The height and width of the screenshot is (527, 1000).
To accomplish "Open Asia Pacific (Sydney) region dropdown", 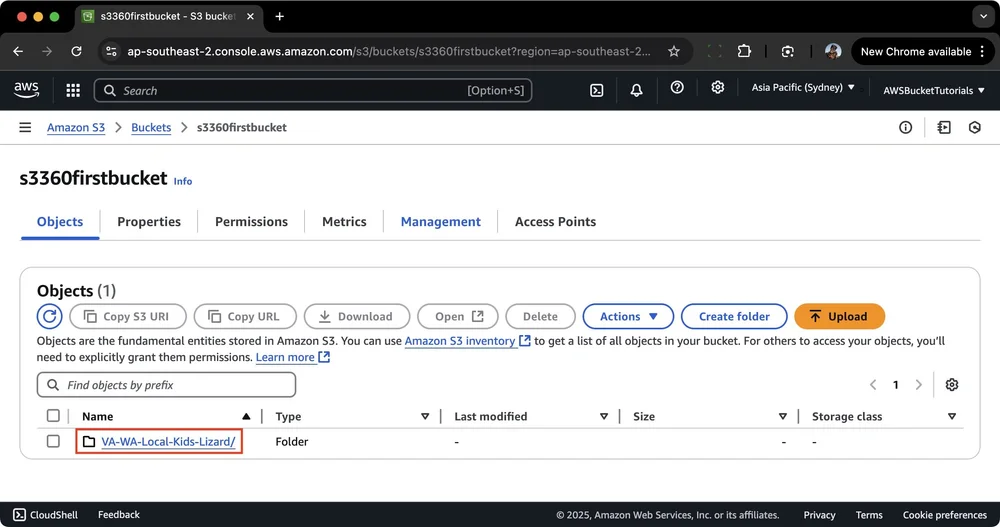I will point(803,87).
